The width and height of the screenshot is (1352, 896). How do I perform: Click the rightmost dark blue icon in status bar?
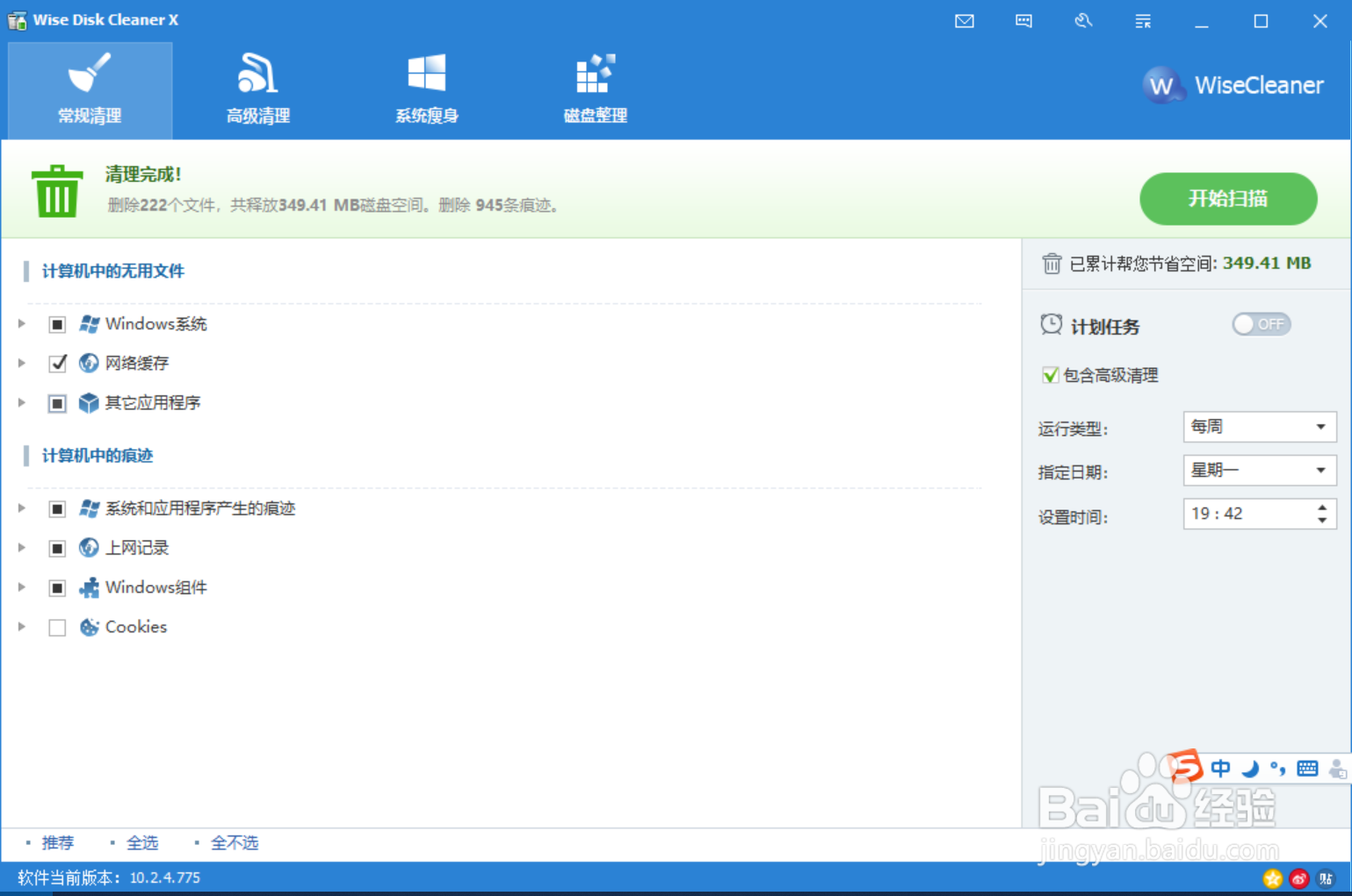pos(1326,878)
